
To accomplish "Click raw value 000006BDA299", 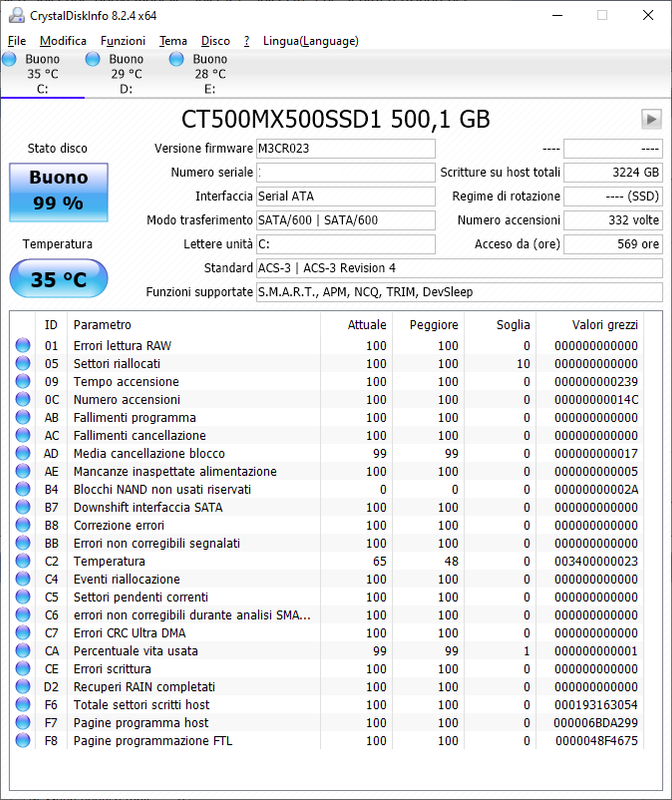I will 596,722.
